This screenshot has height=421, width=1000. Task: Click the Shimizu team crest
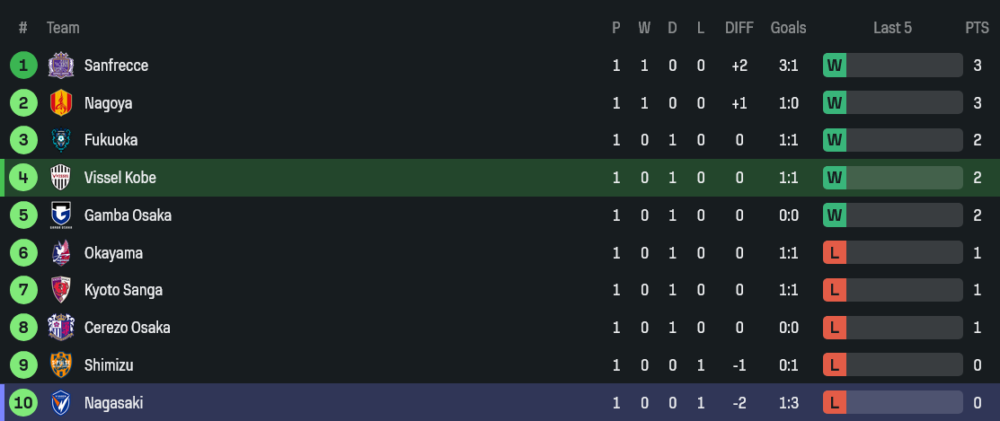pyautogui.click(x=61, y=365)
